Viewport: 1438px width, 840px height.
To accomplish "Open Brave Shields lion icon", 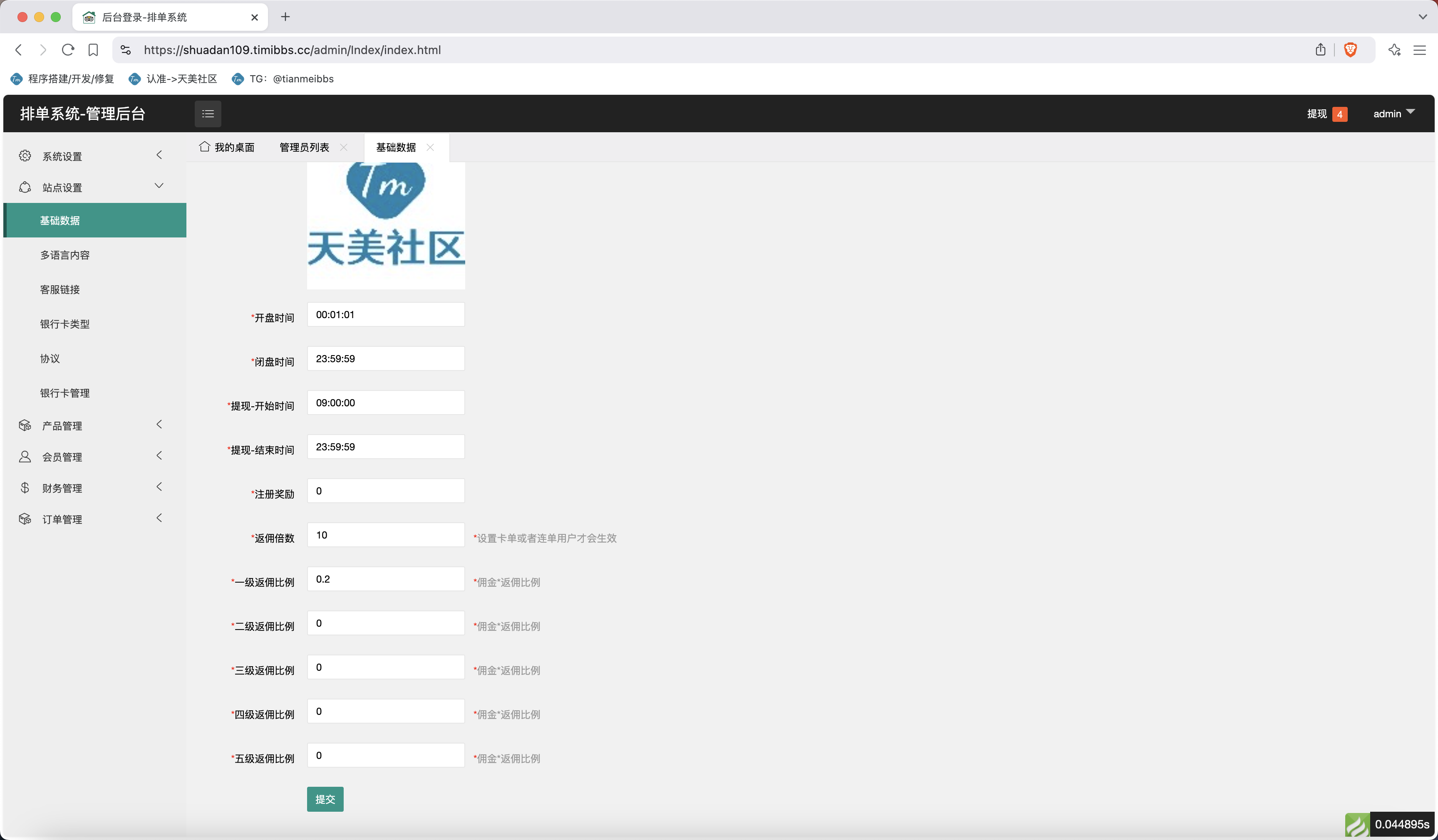I will (x=1350, y=49).
